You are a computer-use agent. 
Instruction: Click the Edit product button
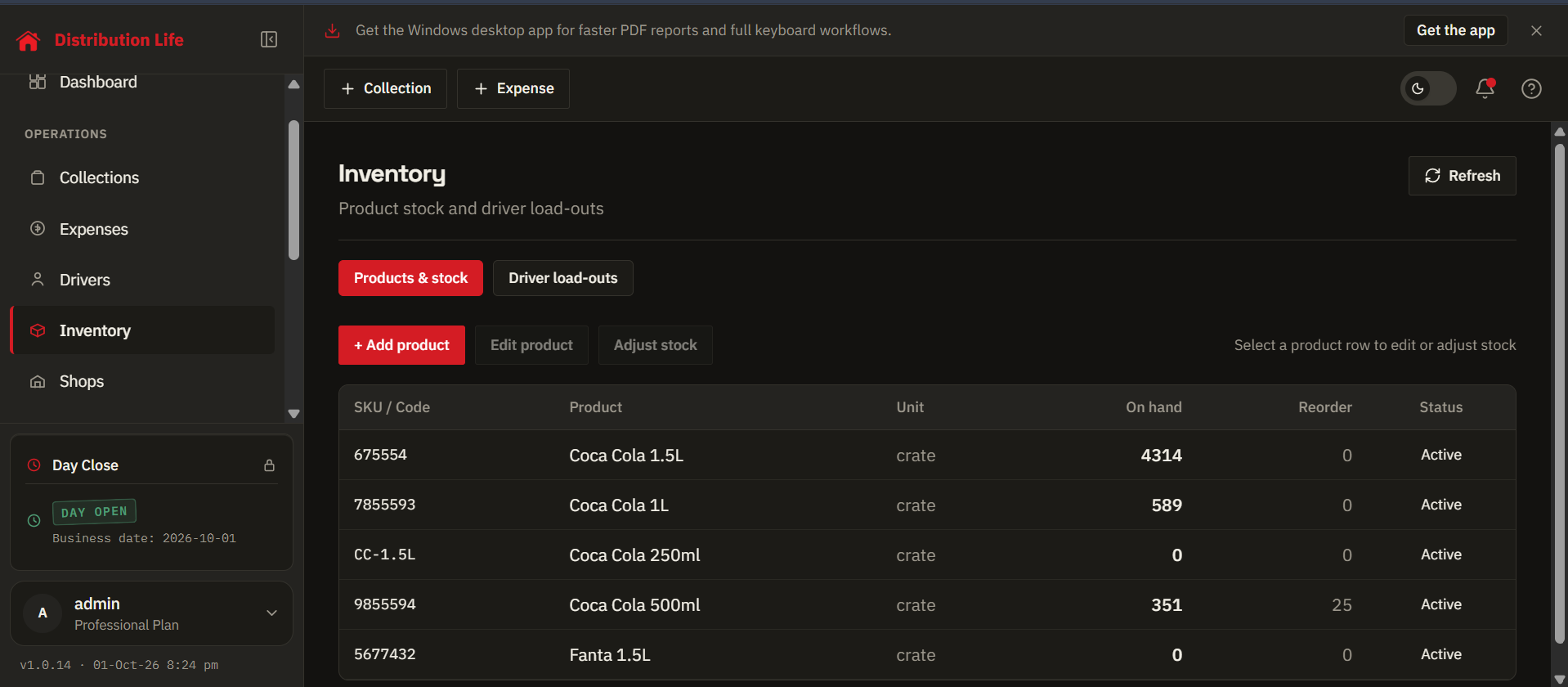point(531,345)
